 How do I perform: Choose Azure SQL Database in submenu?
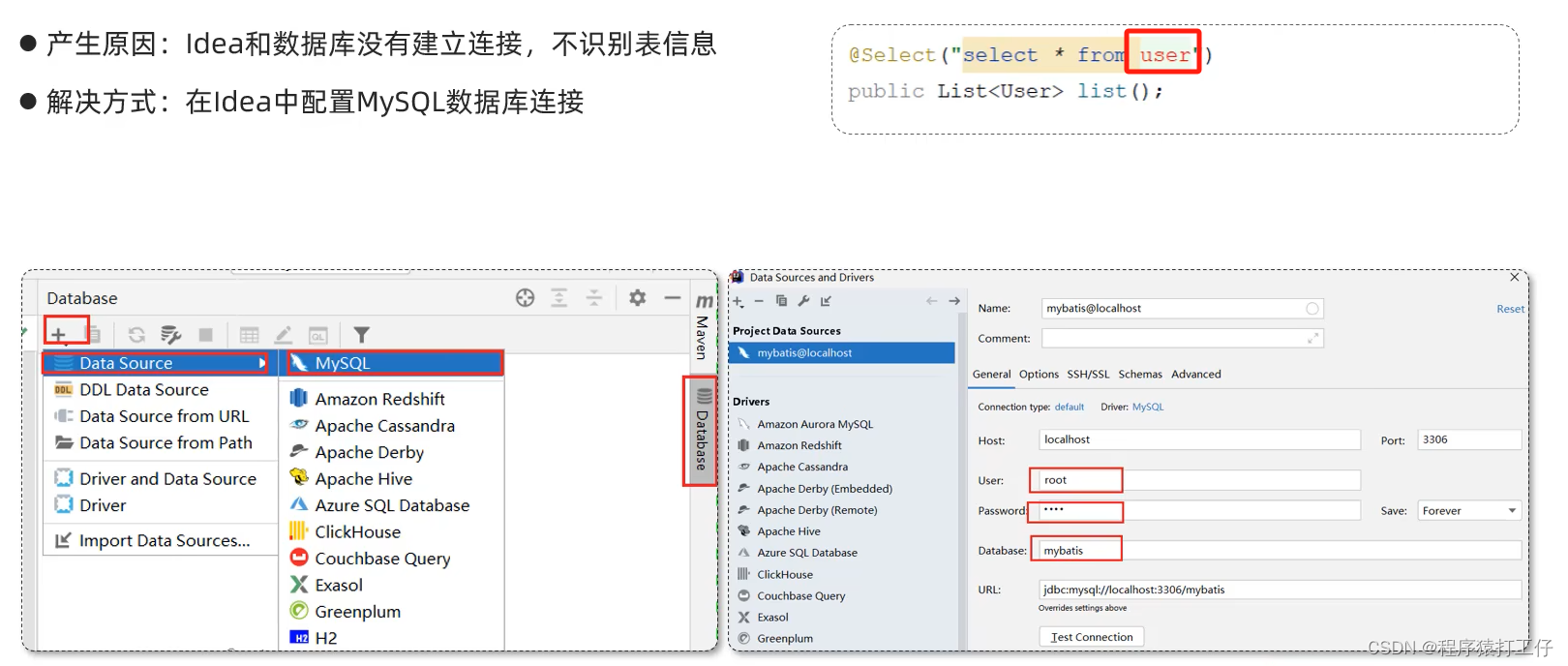(x=393, y=505)
